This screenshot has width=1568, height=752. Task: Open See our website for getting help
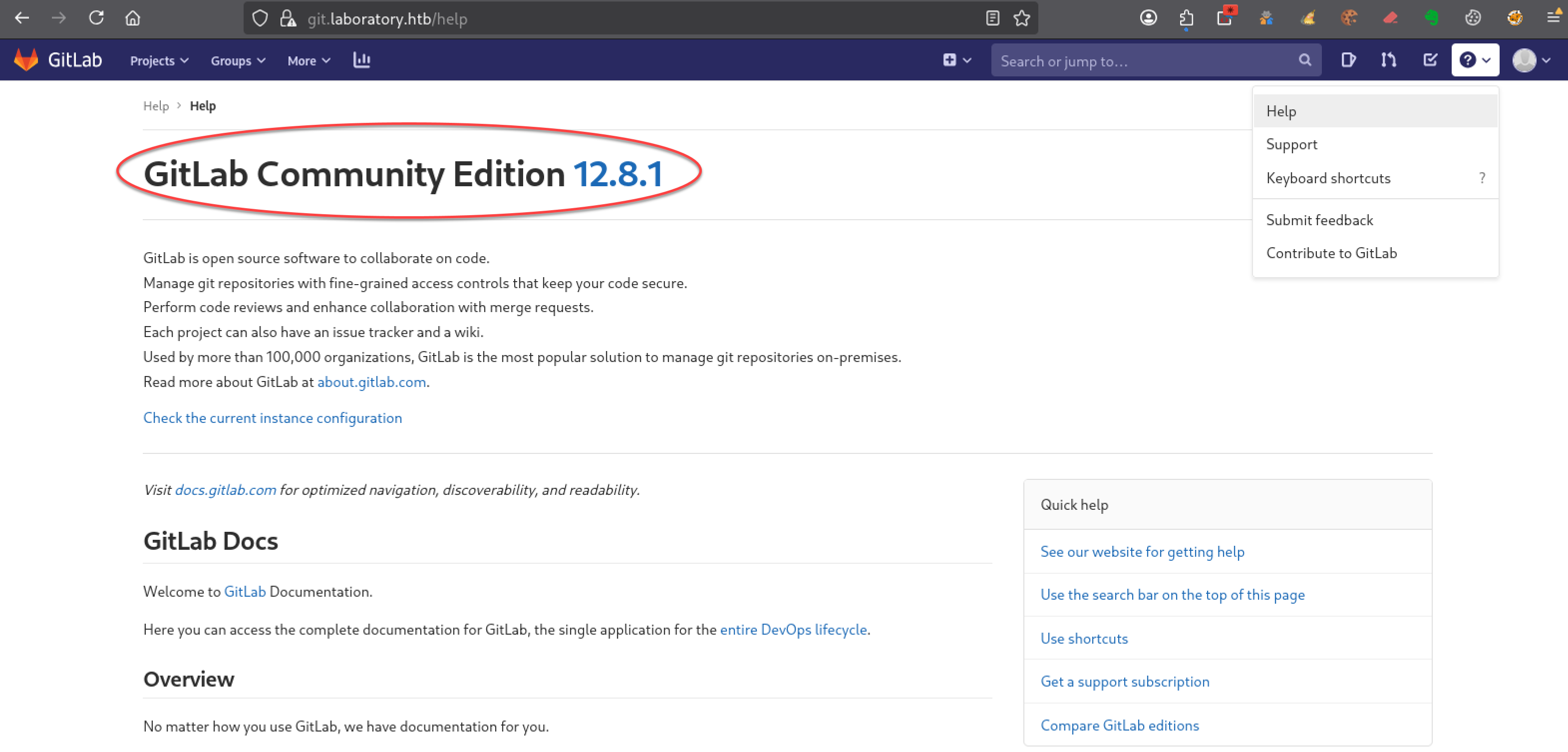[1142, 552]
